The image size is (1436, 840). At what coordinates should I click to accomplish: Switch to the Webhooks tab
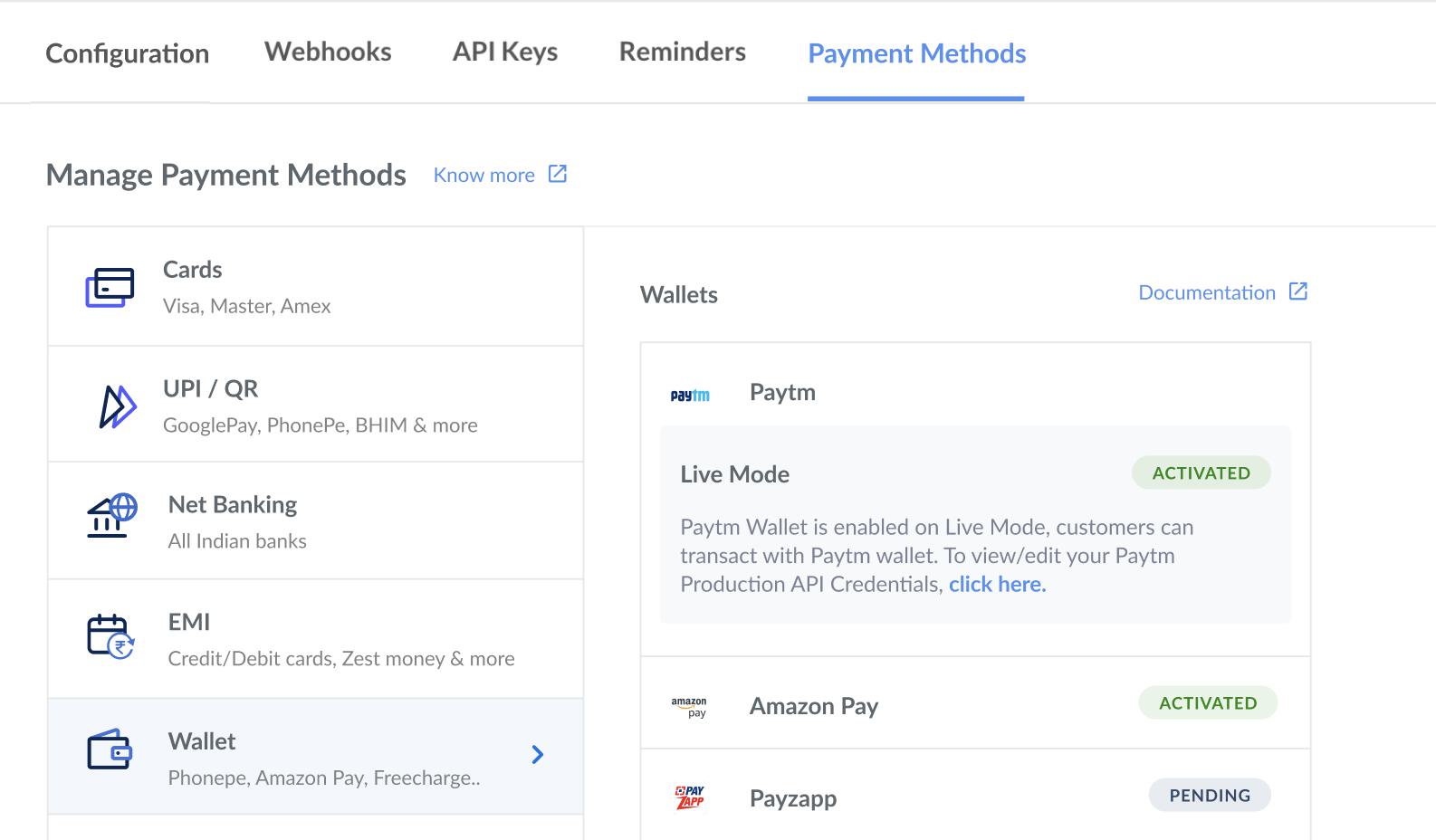click(x=328, y=52)
